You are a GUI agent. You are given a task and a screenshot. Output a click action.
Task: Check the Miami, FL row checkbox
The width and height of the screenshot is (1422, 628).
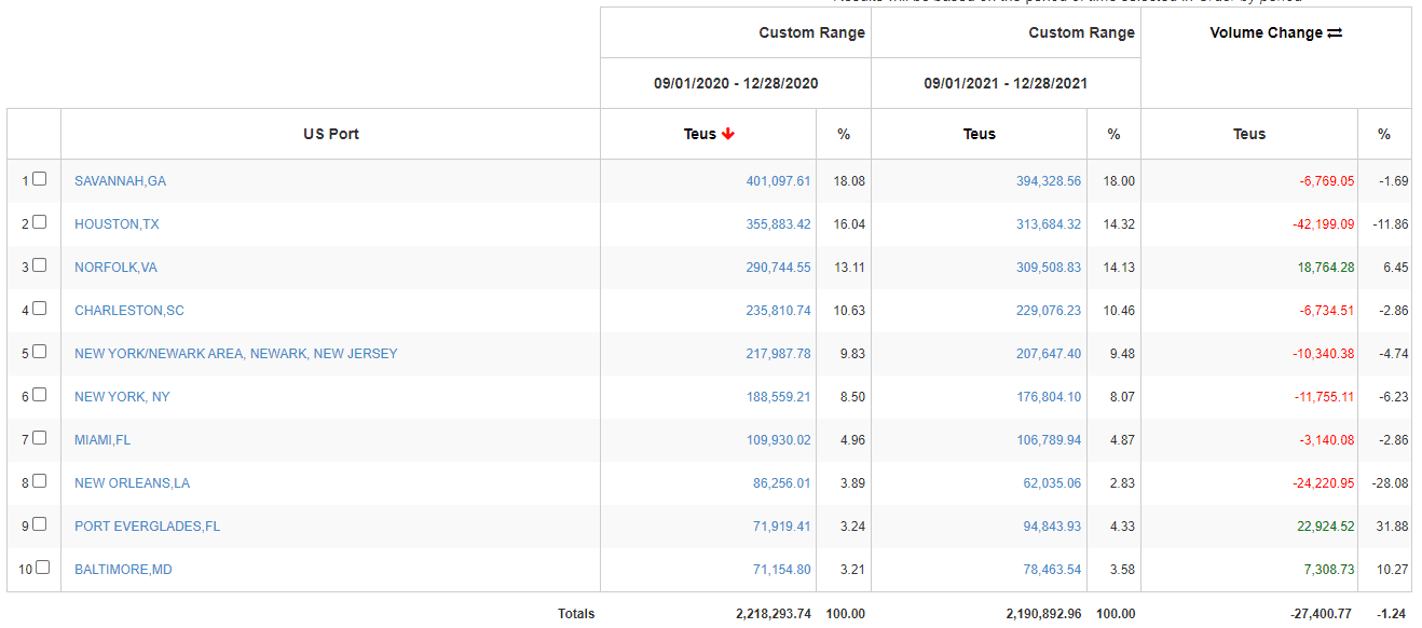[39, 438]
